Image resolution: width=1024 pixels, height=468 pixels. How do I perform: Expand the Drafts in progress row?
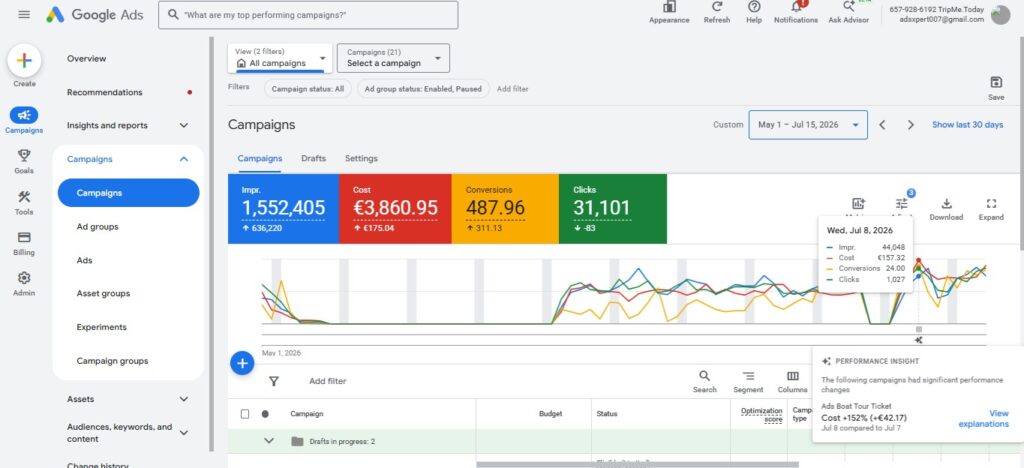pyautogui.click(x=268, y=441)
